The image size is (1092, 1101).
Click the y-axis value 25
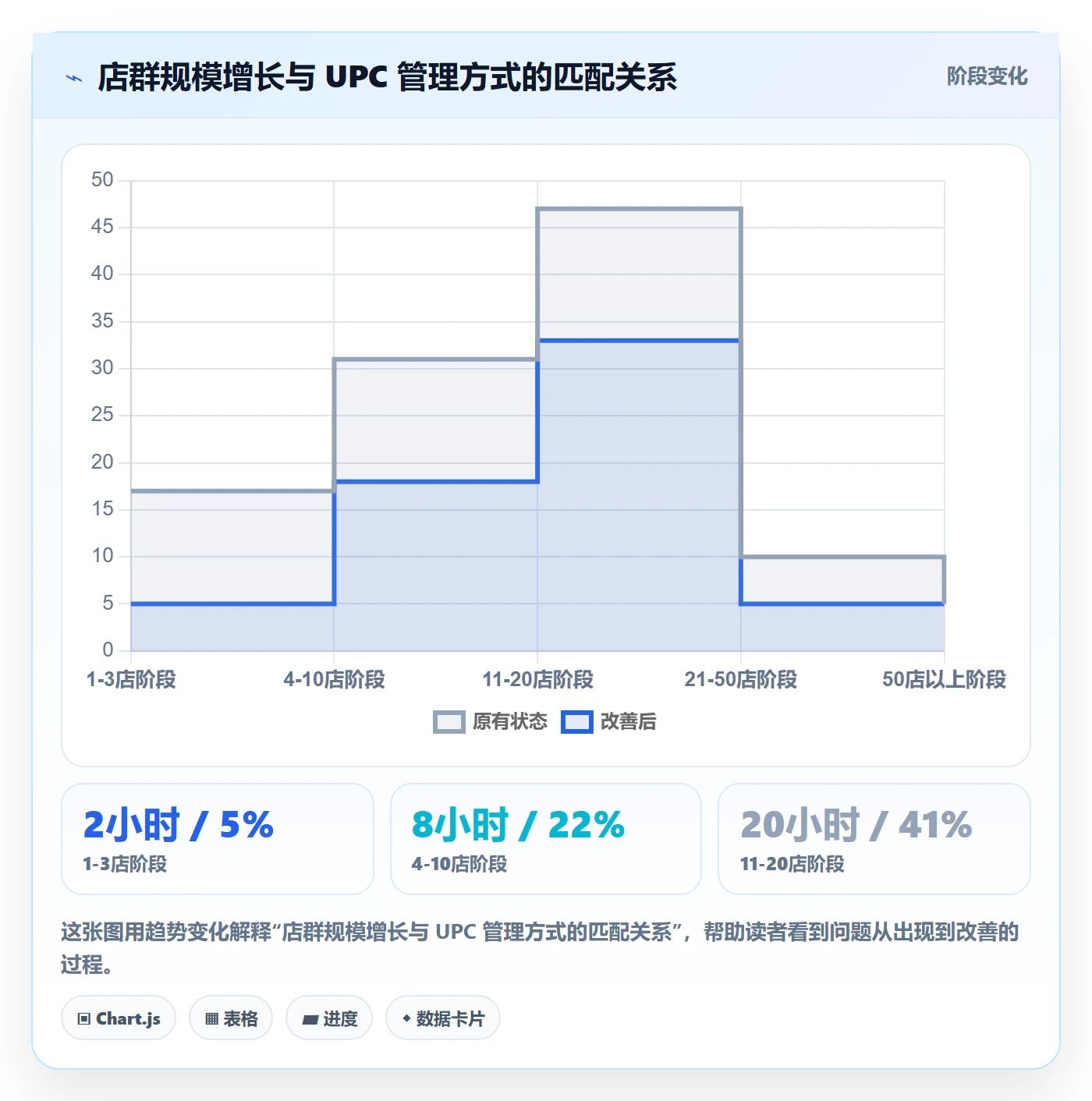tap(102, 415)
